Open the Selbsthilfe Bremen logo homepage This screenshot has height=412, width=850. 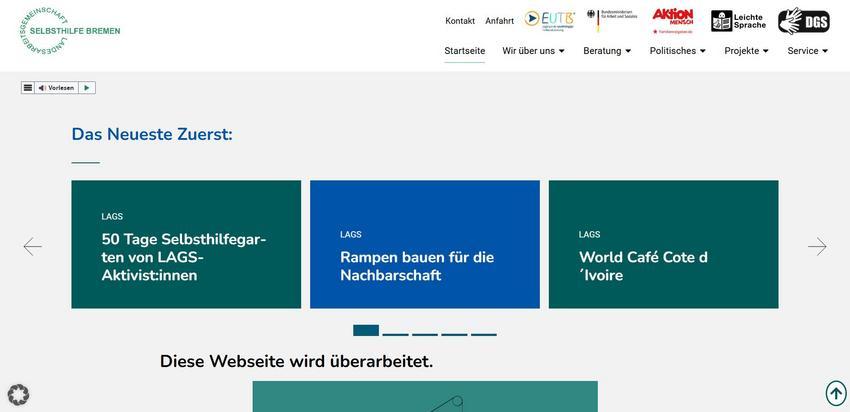click(69, 31)
